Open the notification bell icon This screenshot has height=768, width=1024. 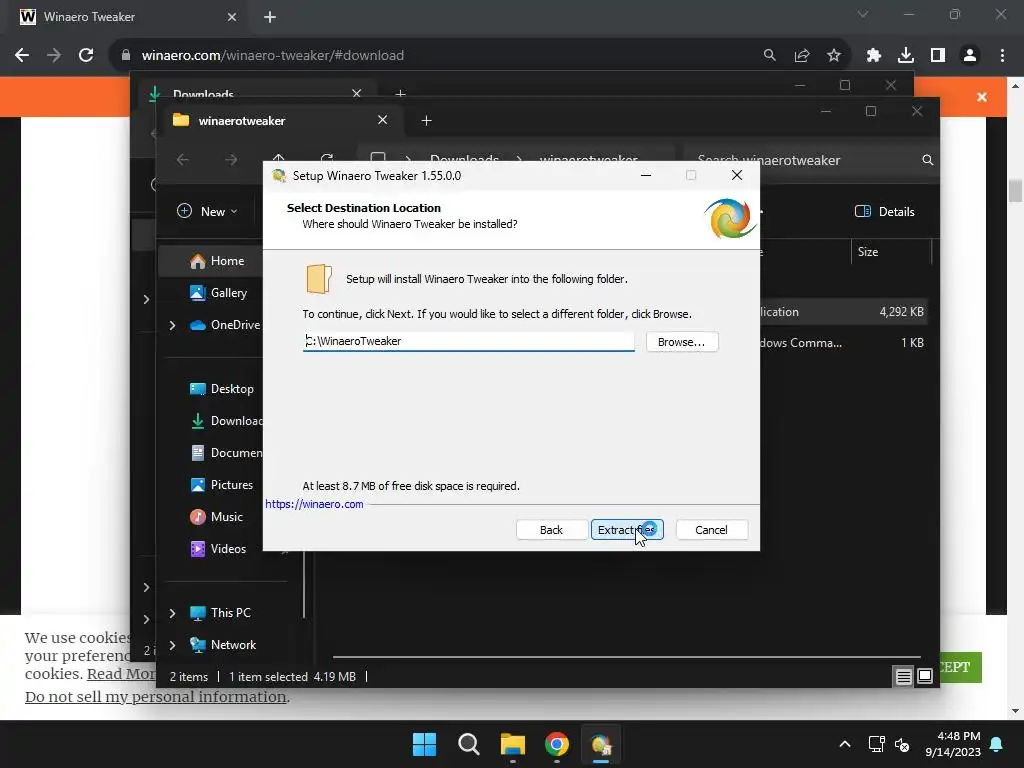[x=997, y=744]
